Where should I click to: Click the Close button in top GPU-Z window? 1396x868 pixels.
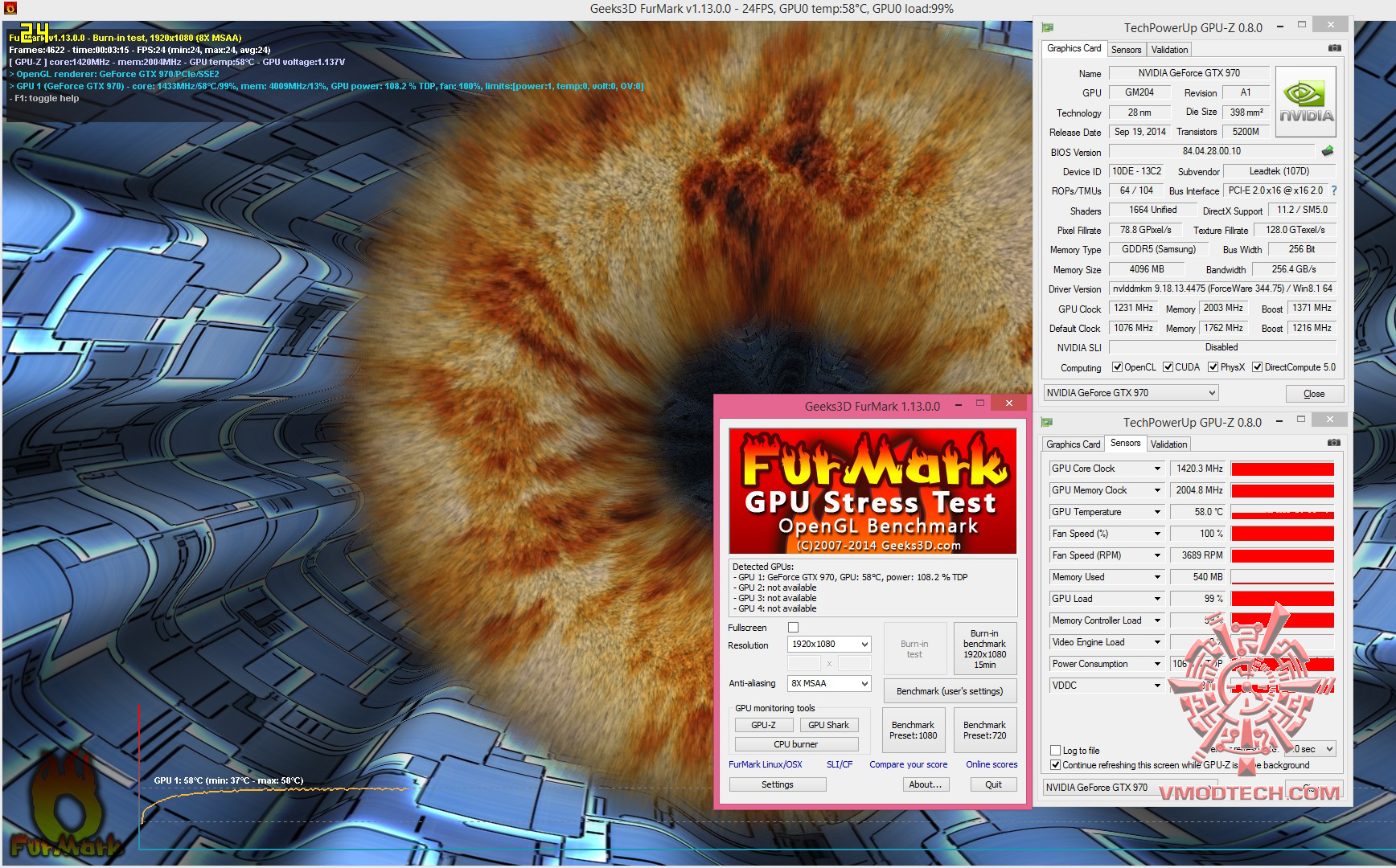click(x=1314, y=394)
